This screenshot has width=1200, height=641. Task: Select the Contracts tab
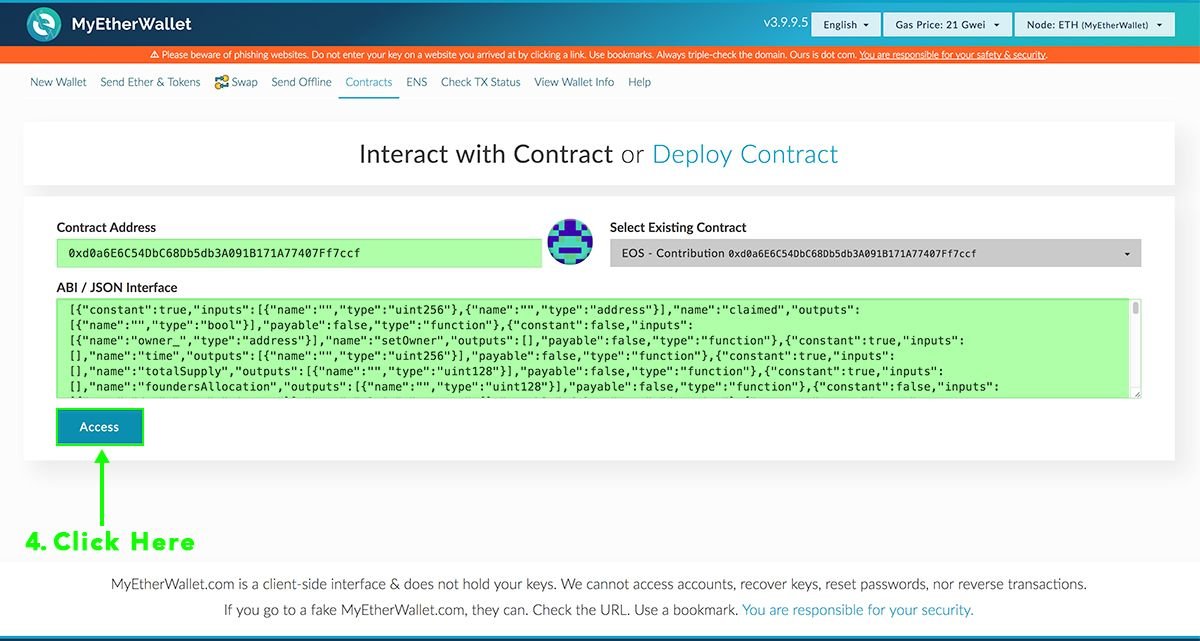(x=369, y=82)
